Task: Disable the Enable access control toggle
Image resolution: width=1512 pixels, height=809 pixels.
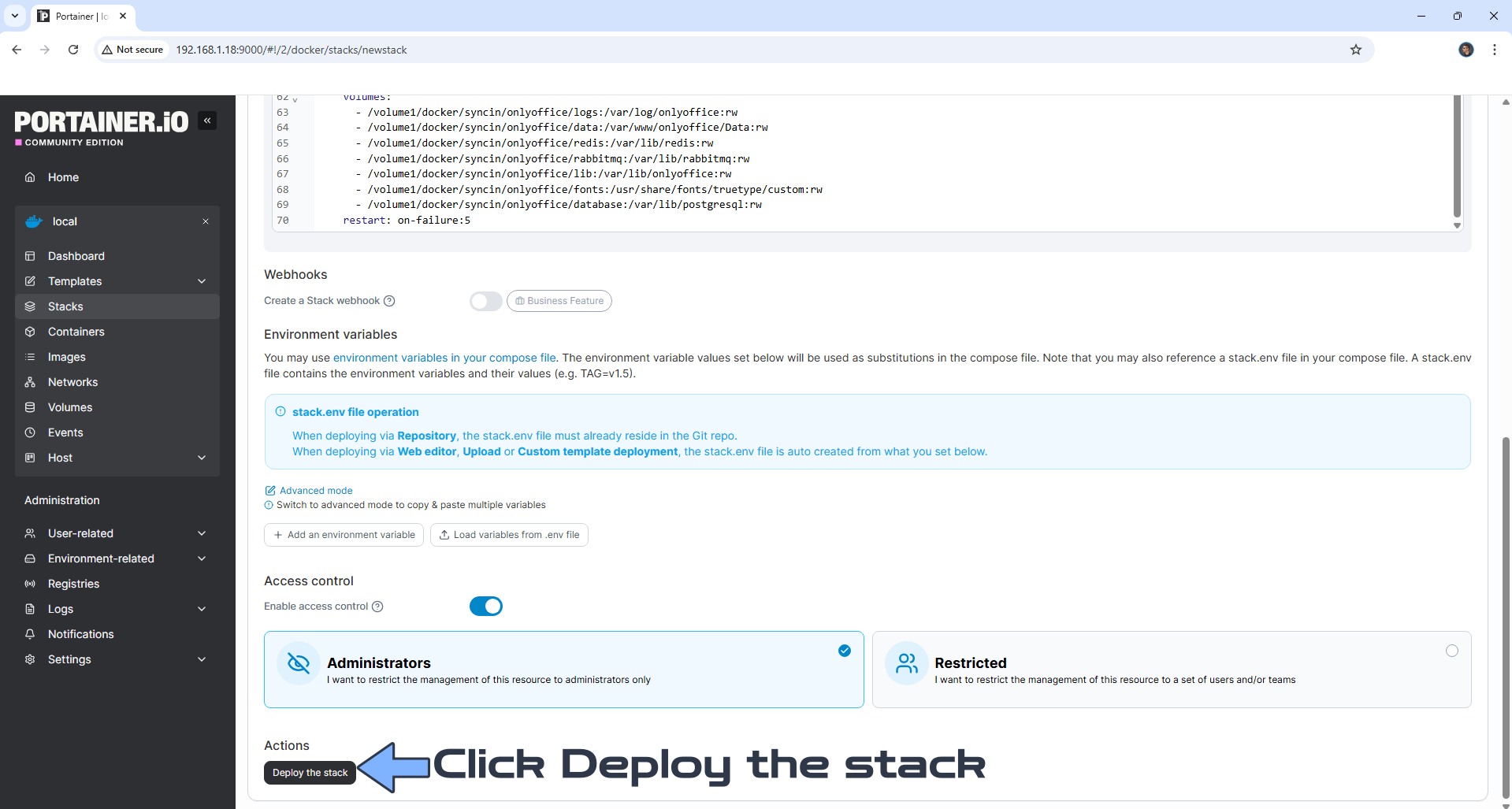Action: coord(485,606)
